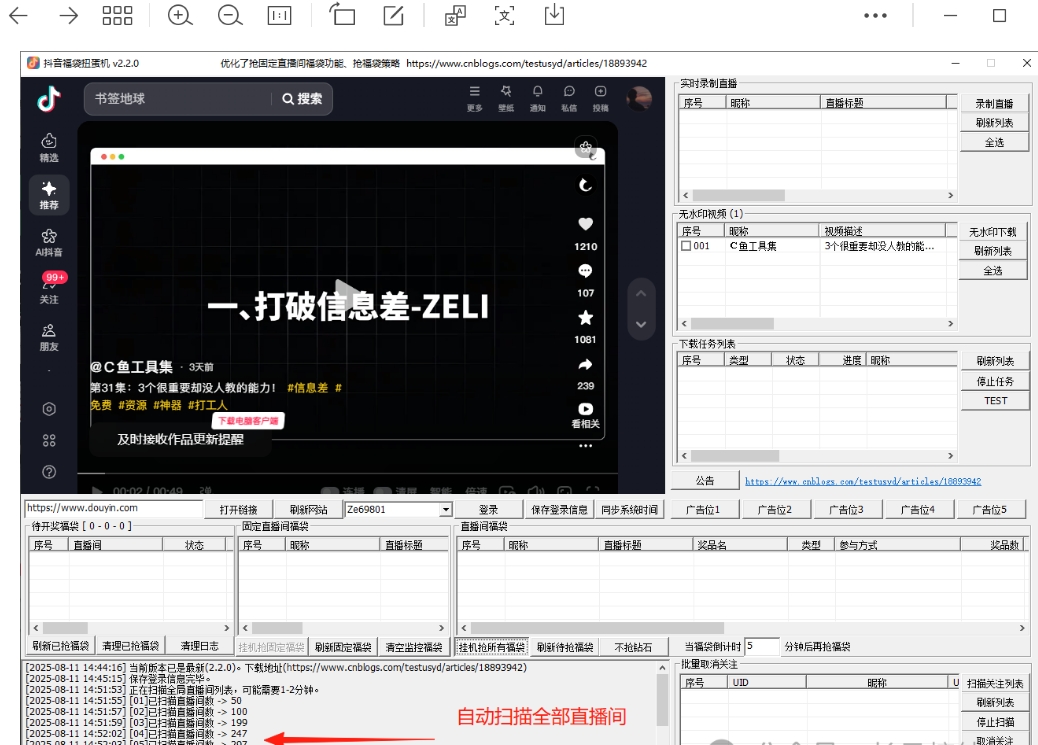
Task: Click the translate text icon in the viewer toolbar
Action: 455,15
